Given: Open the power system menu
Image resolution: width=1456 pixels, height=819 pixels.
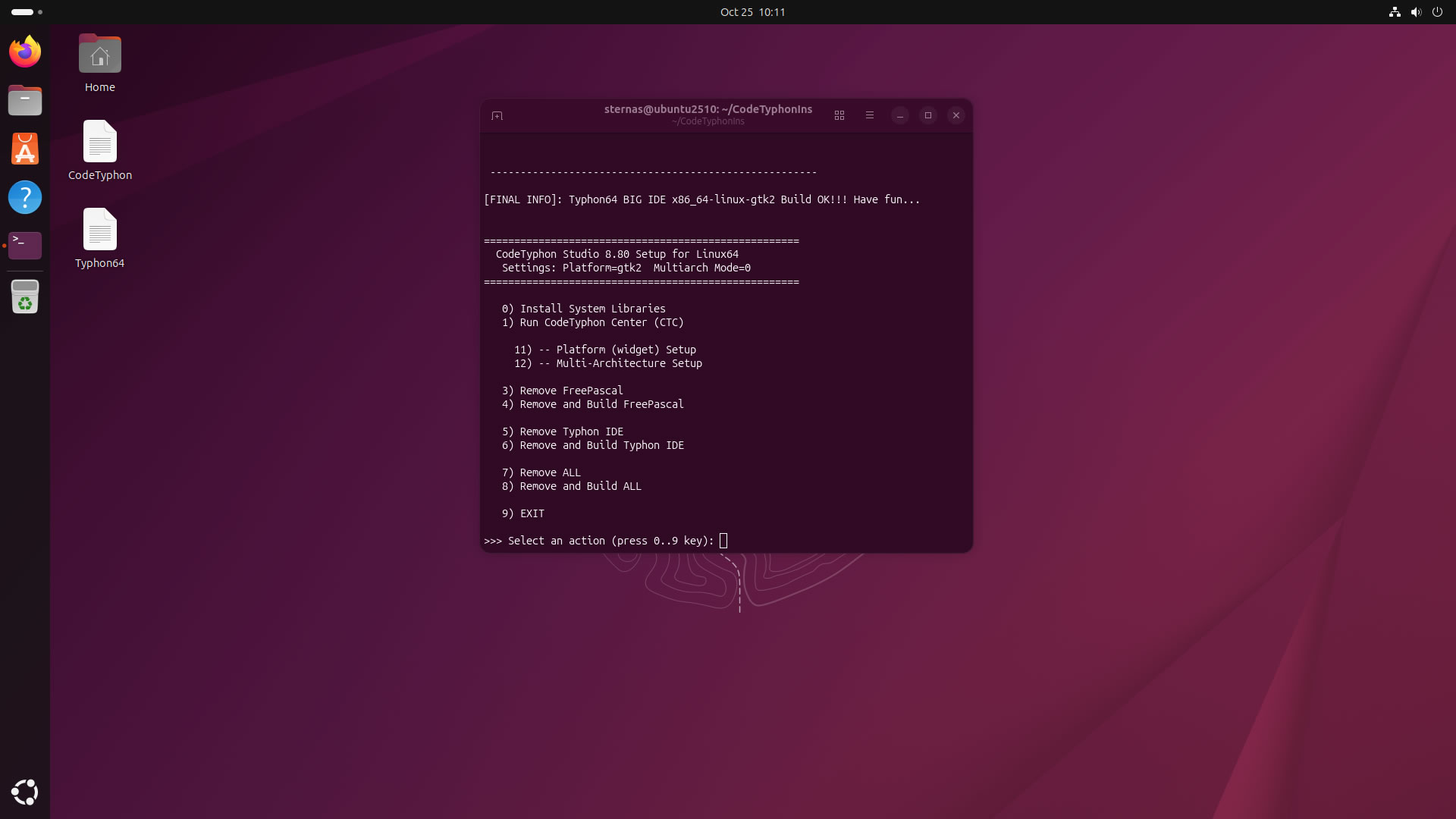Looking at the screenshot, I should pyautogui.click(x=1436, y=12).
